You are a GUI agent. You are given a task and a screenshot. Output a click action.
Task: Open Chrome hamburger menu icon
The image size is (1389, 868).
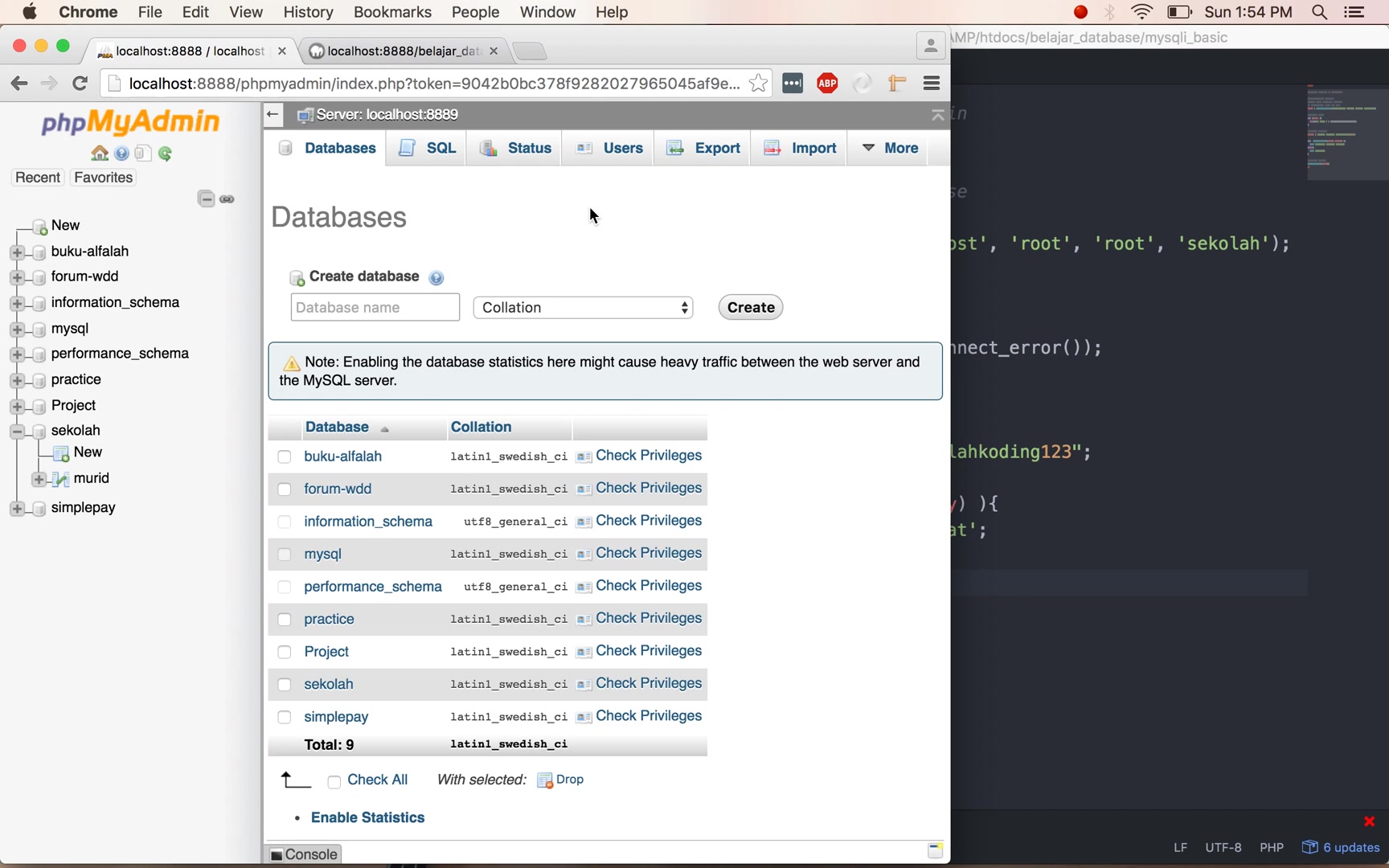[x=932, y=84]
